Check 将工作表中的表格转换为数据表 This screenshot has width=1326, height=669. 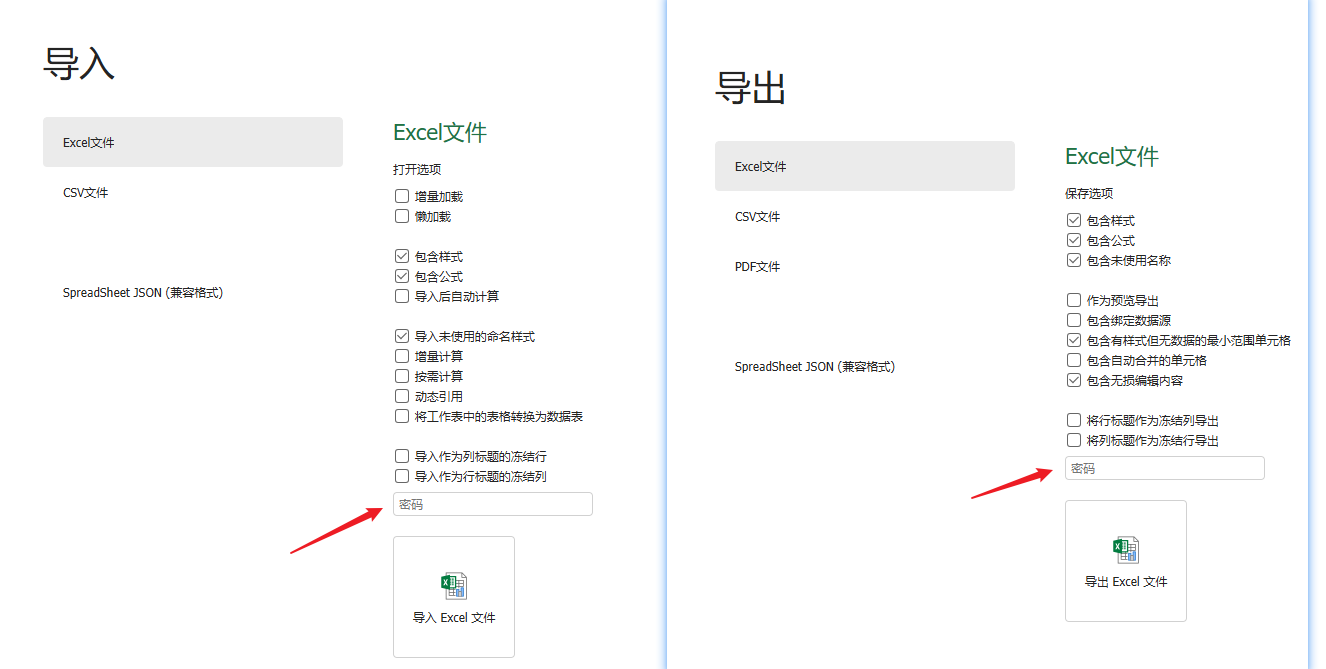402,416
